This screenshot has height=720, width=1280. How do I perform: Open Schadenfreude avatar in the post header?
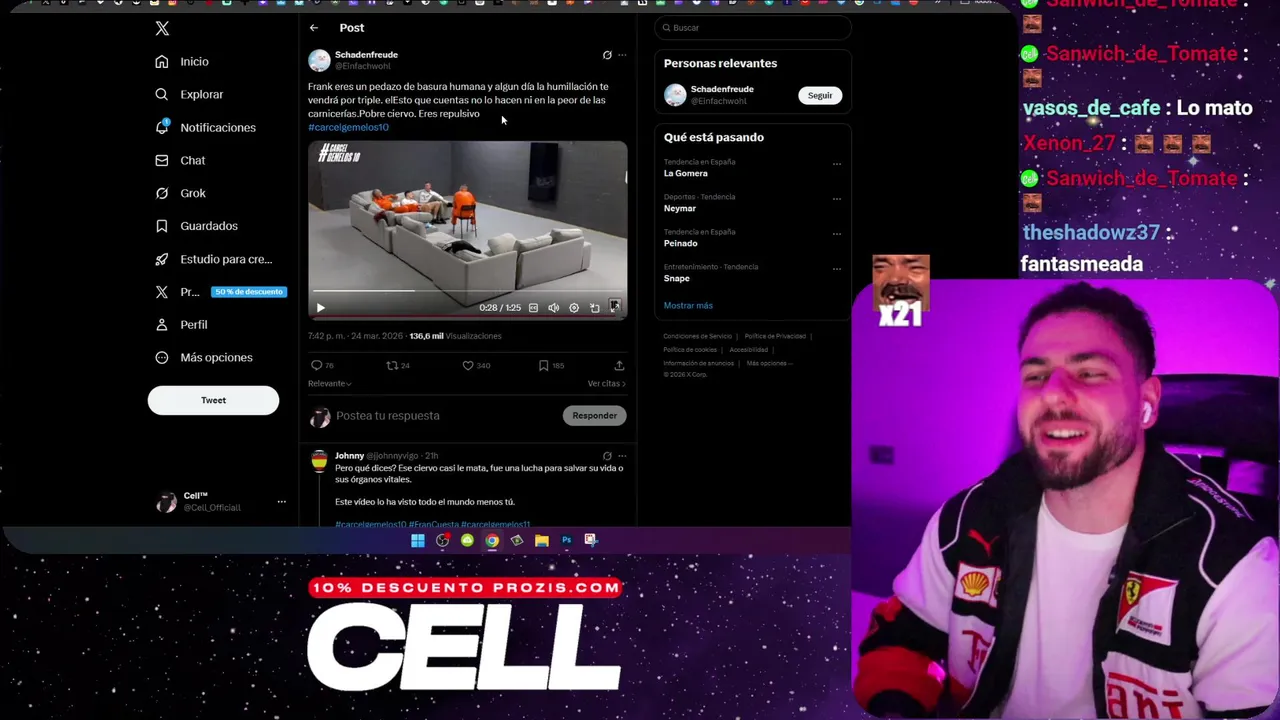click(319, 60)
